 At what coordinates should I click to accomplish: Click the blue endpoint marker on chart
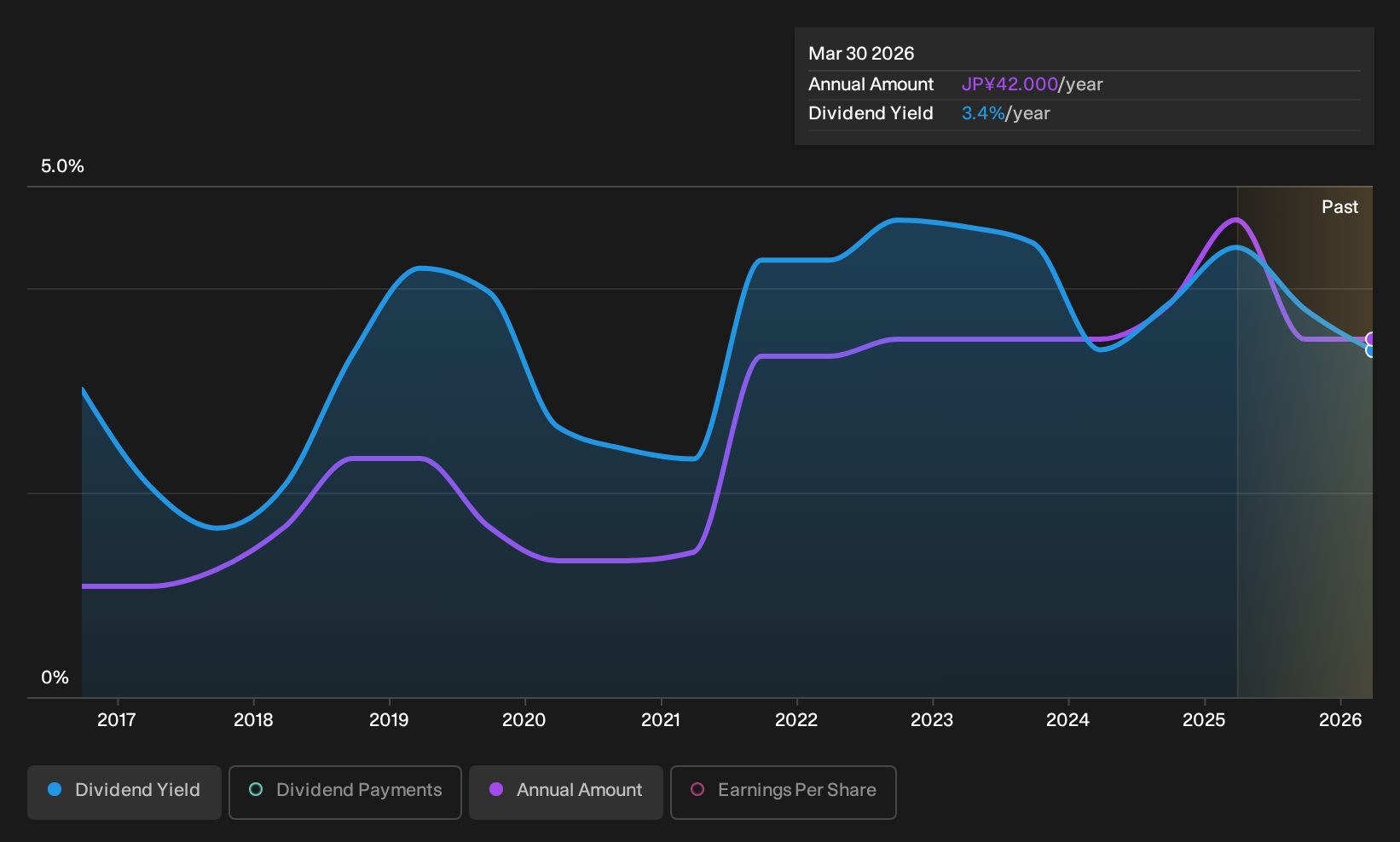pos(1371,350)
